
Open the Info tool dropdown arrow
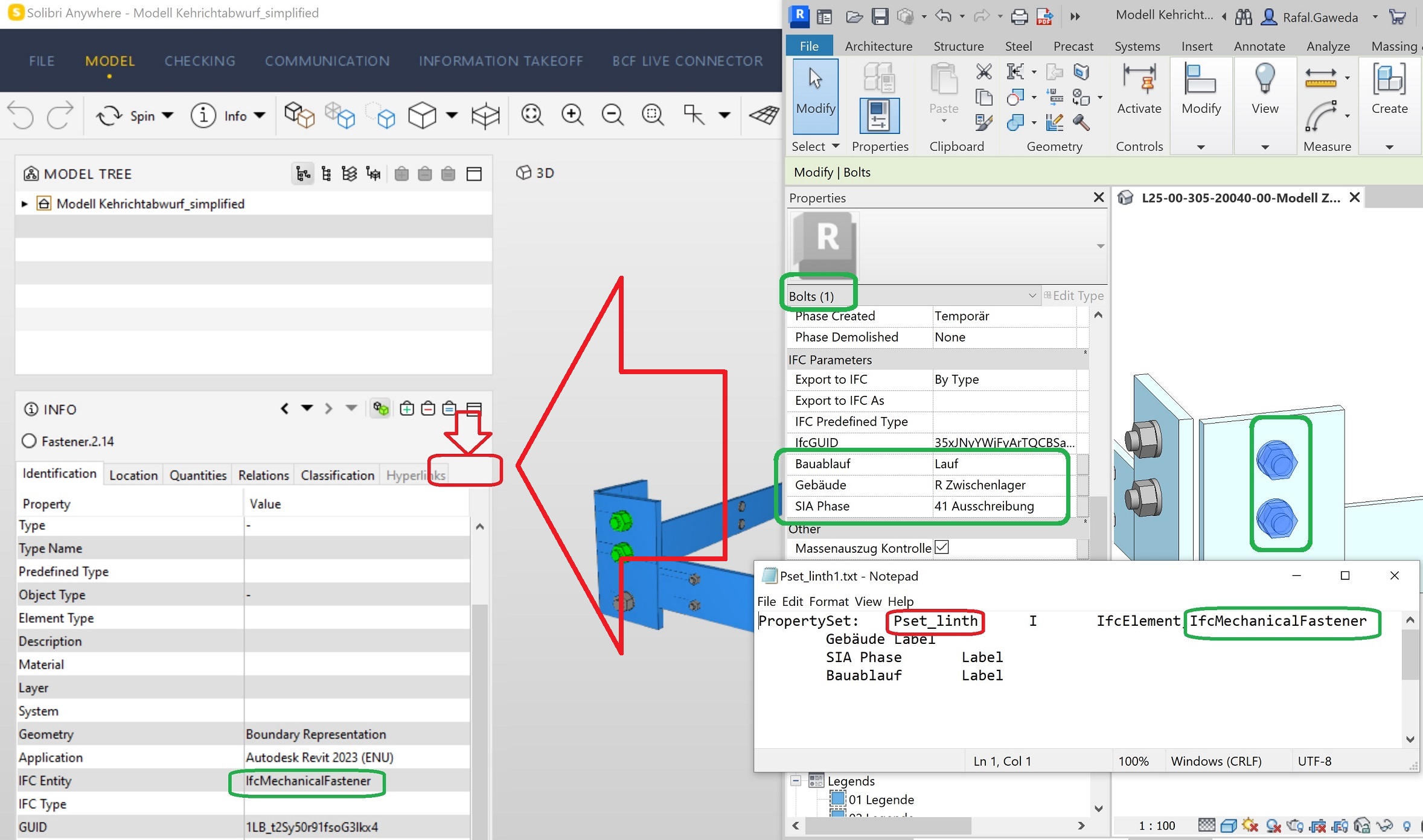260,115
